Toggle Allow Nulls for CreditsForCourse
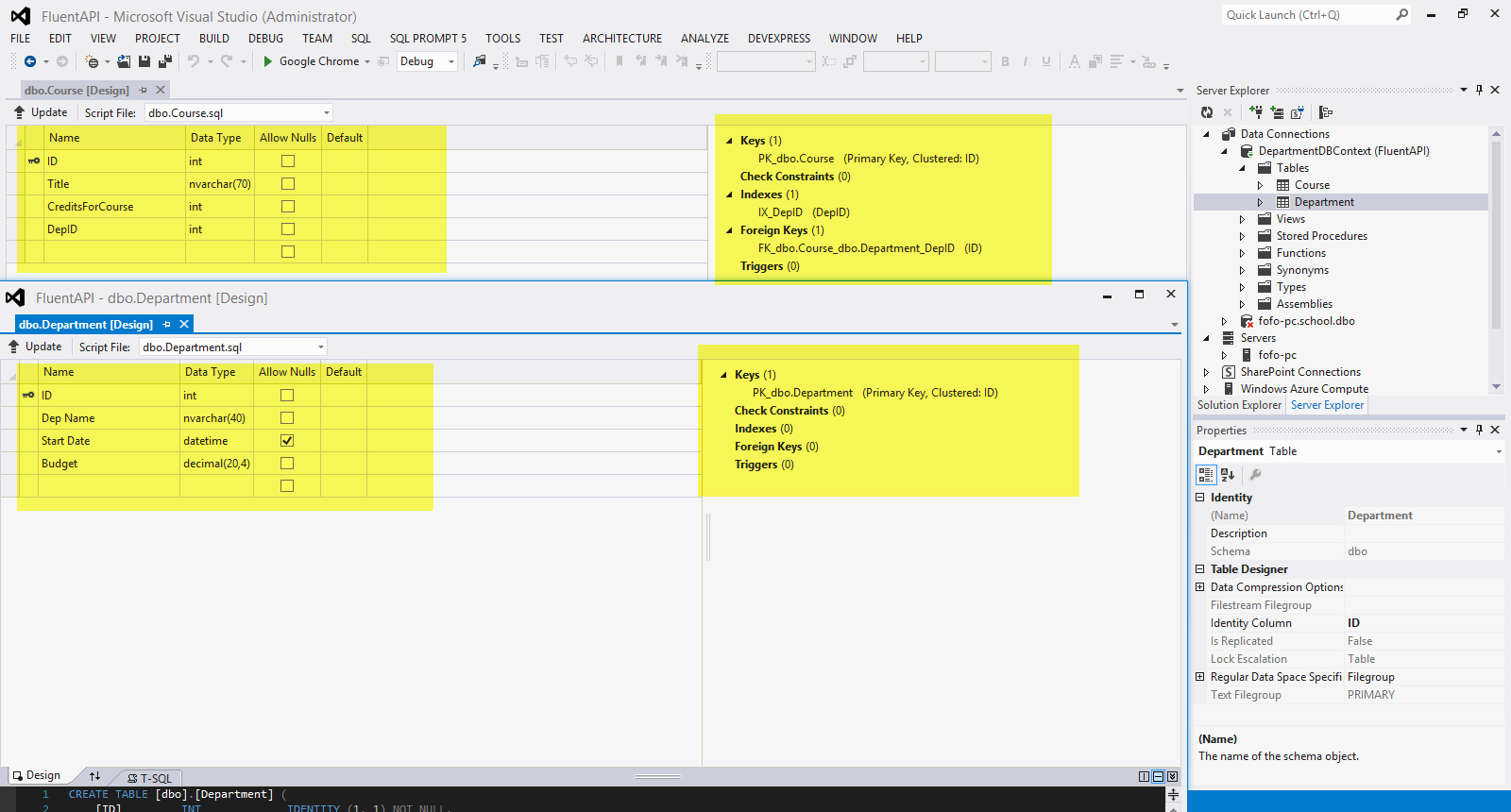The image size is (1511, 812). [x=288, y=207]
